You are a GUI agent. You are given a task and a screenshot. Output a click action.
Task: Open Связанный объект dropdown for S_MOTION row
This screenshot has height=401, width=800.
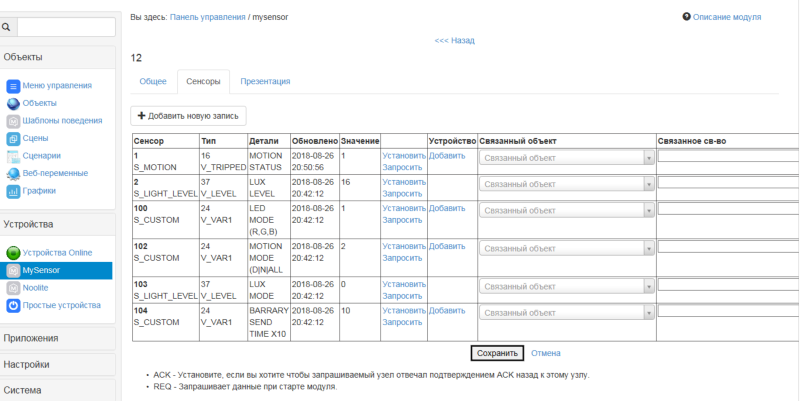(567, 158)
